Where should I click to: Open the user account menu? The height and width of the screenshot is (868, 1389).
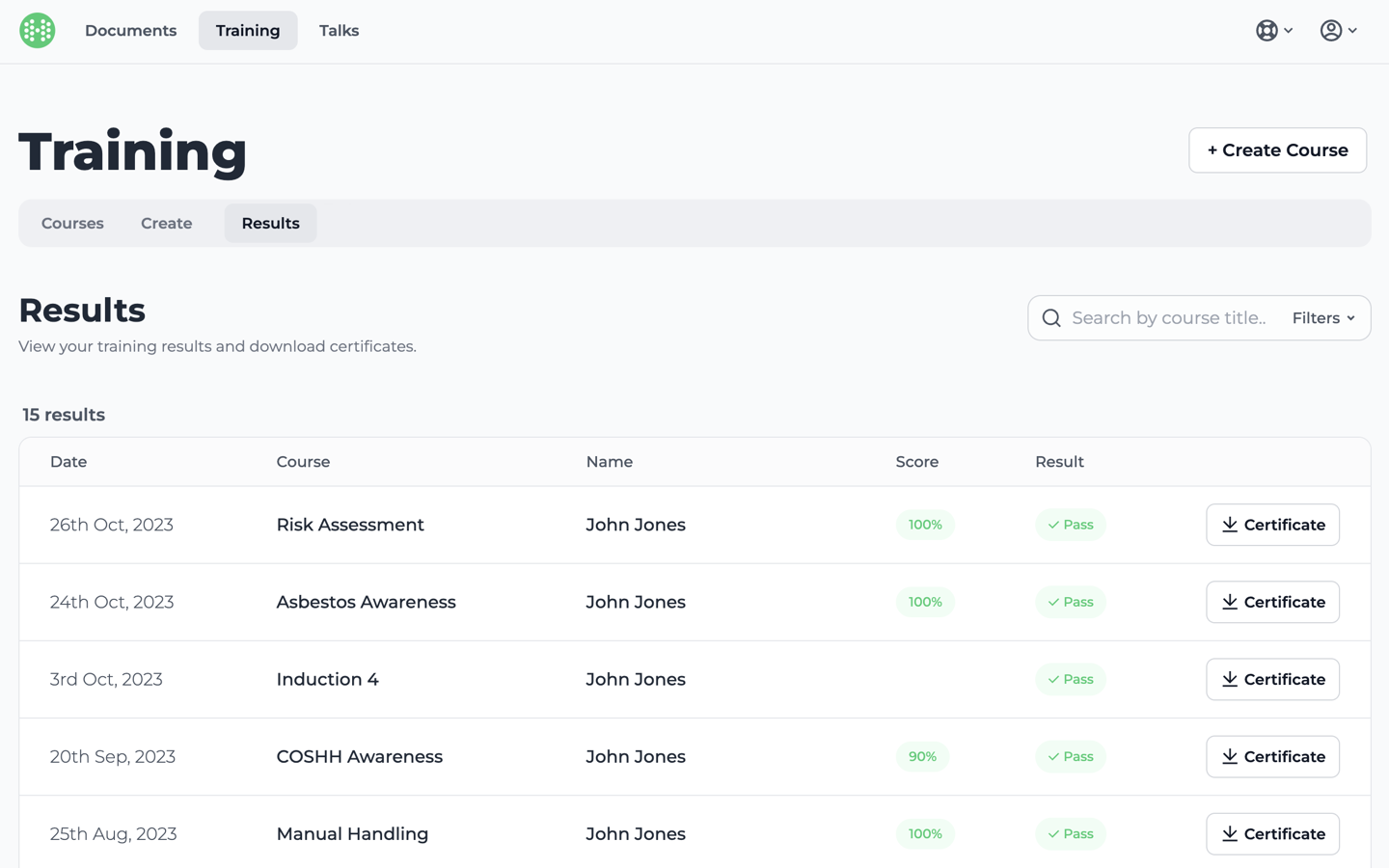point(1331,31)
